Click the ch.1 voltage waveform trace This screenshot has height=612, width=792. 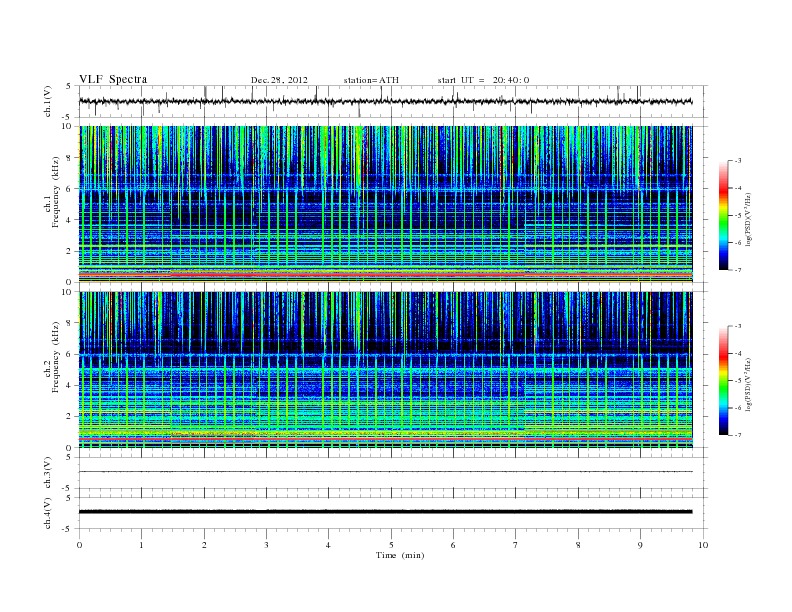[385, 101]
